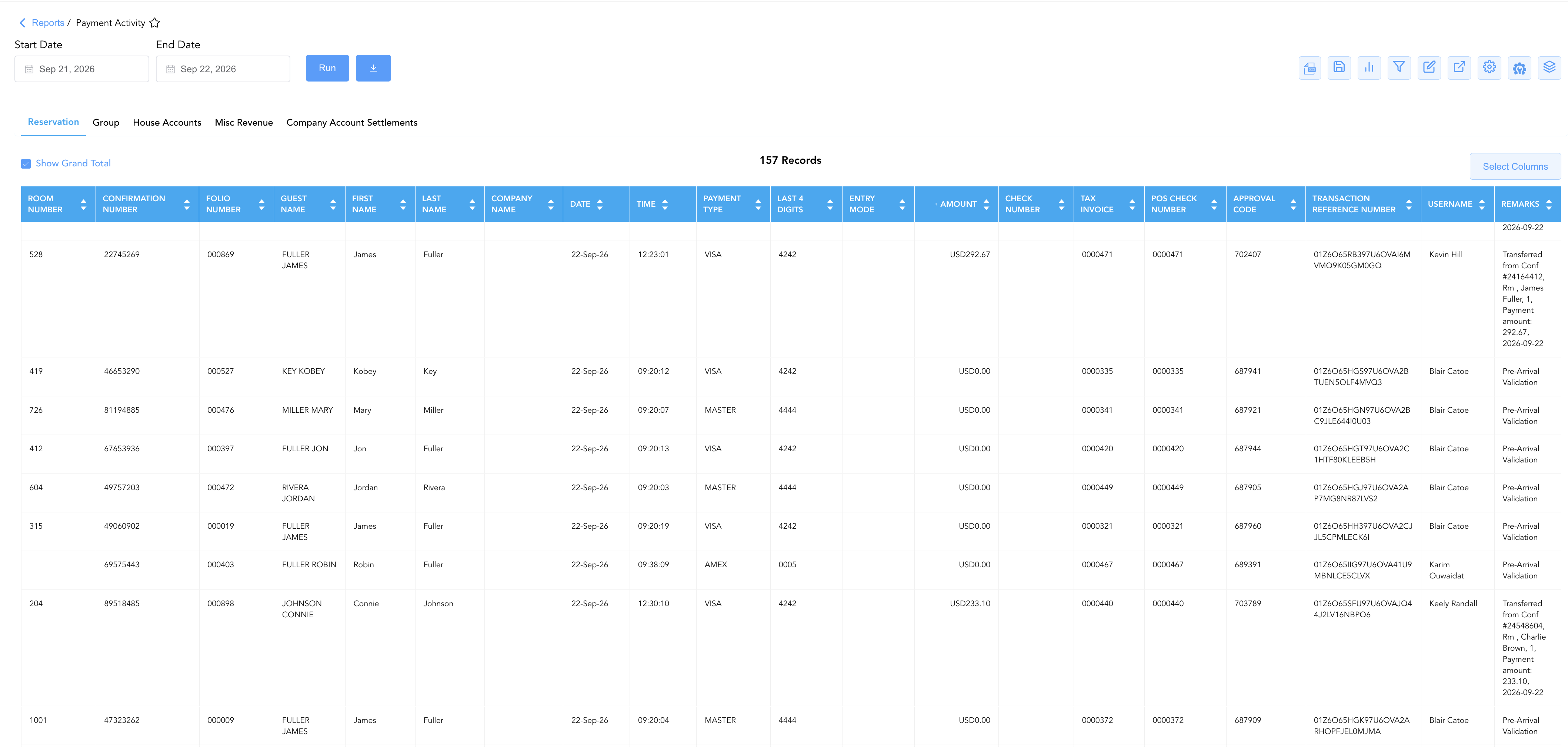The width and height of the screenshot is (1568, 747).
Task: Sort by Username column arrows
Action: click(1482, 204)
